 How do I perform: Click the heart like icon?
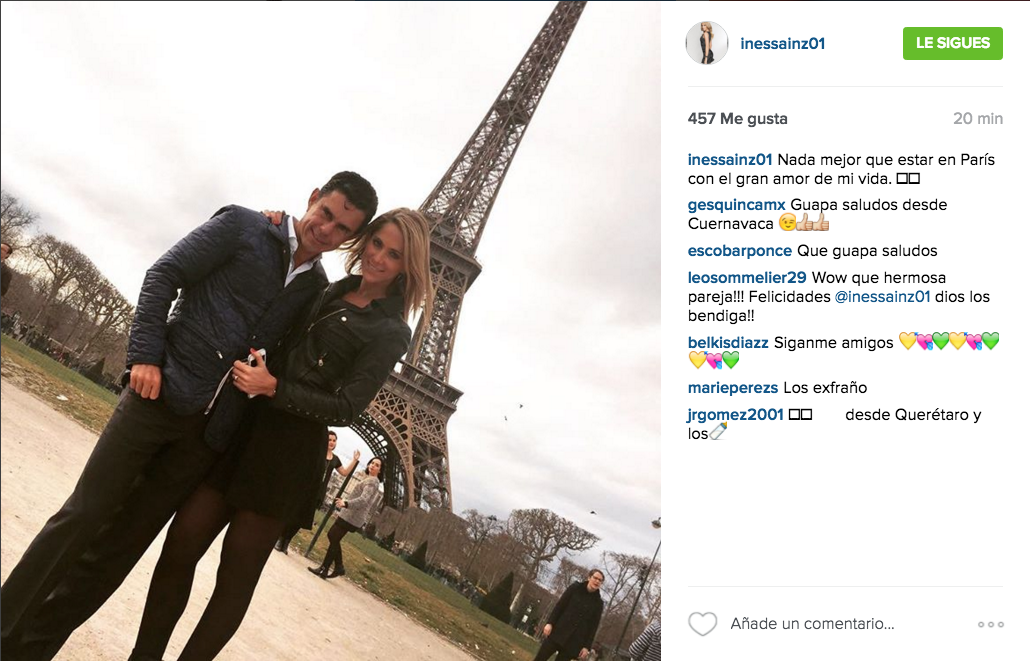tap(702, 624)
